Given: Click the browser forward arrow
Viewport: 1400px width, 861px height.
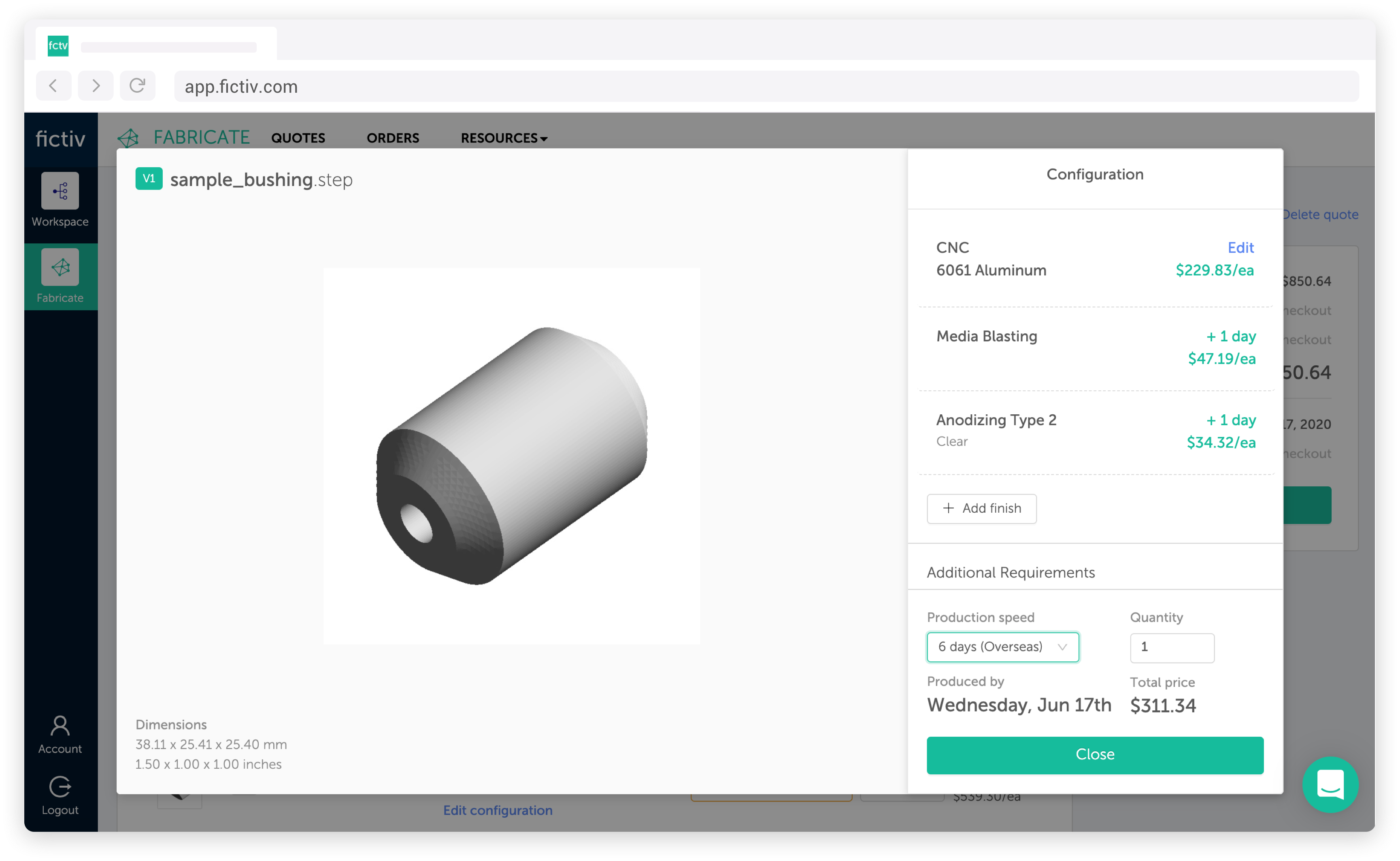Looking at the screenshot, I should 96,86.
